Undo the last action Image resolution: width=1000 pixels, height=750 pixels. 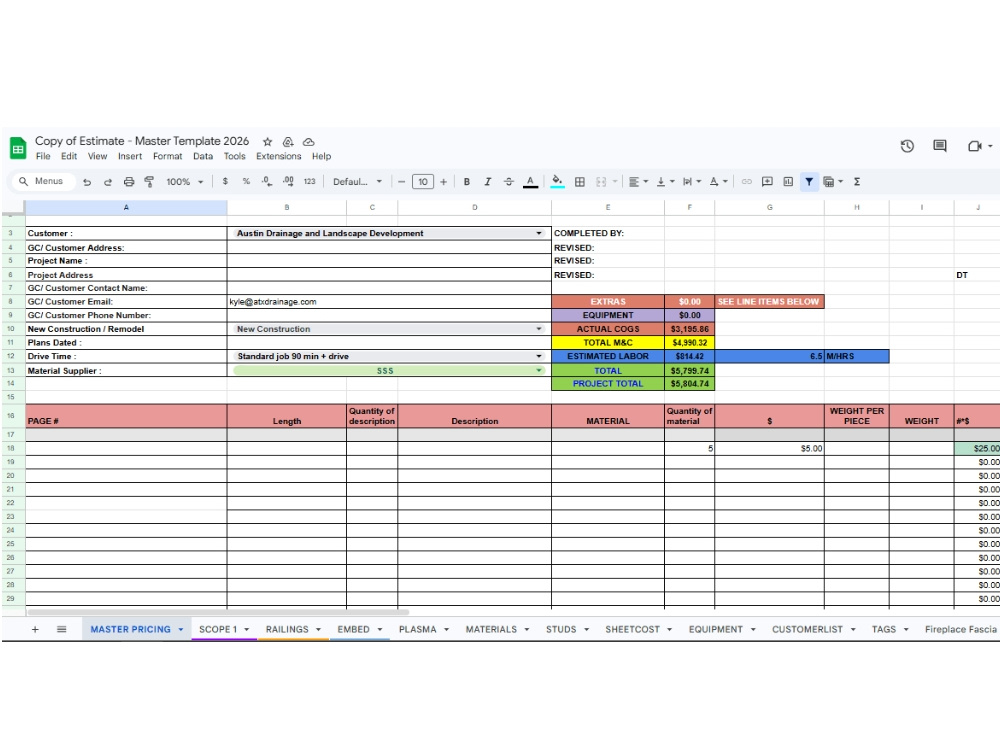87,182
